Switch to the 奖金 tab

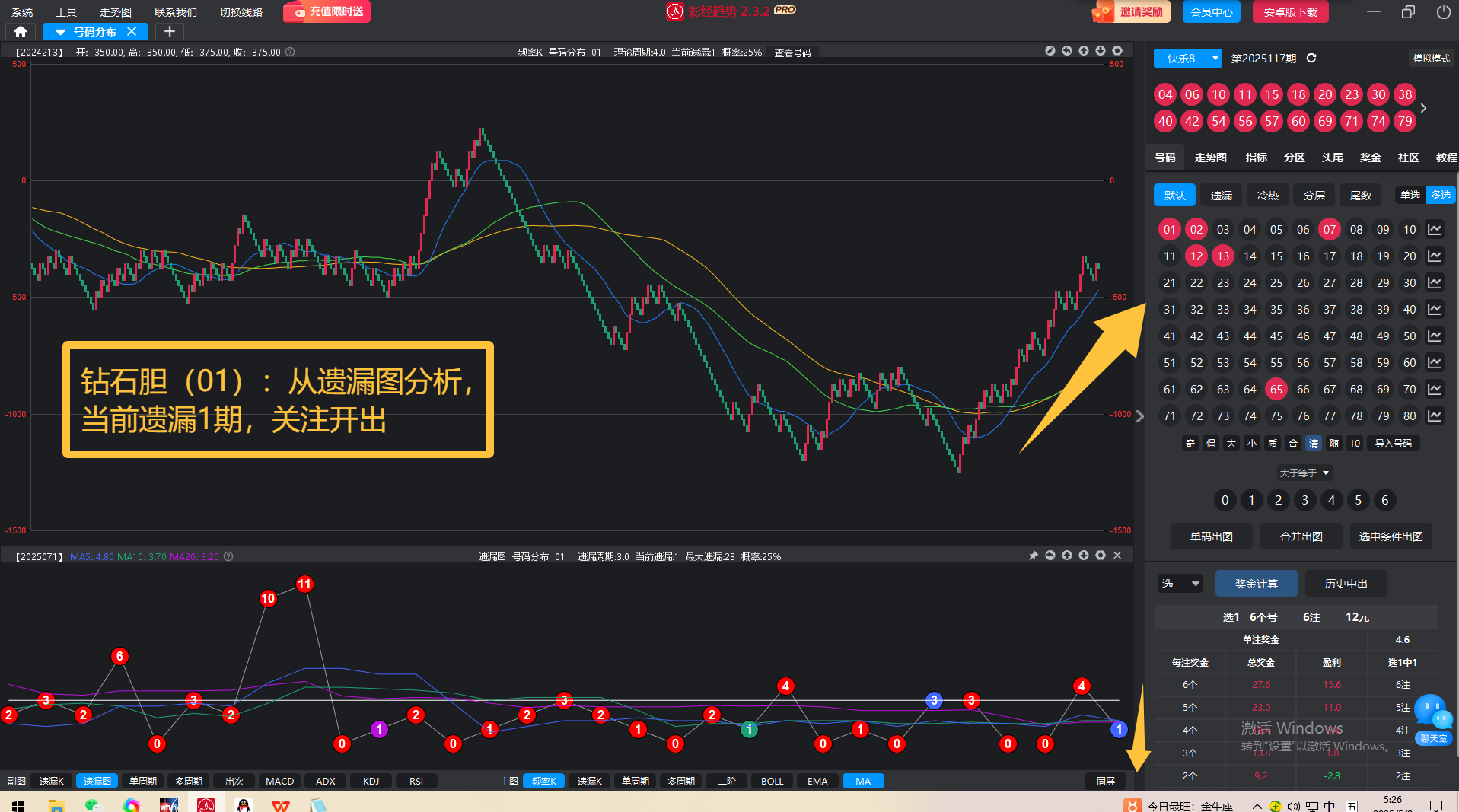pyautogui.click(x=1371, y=158)
